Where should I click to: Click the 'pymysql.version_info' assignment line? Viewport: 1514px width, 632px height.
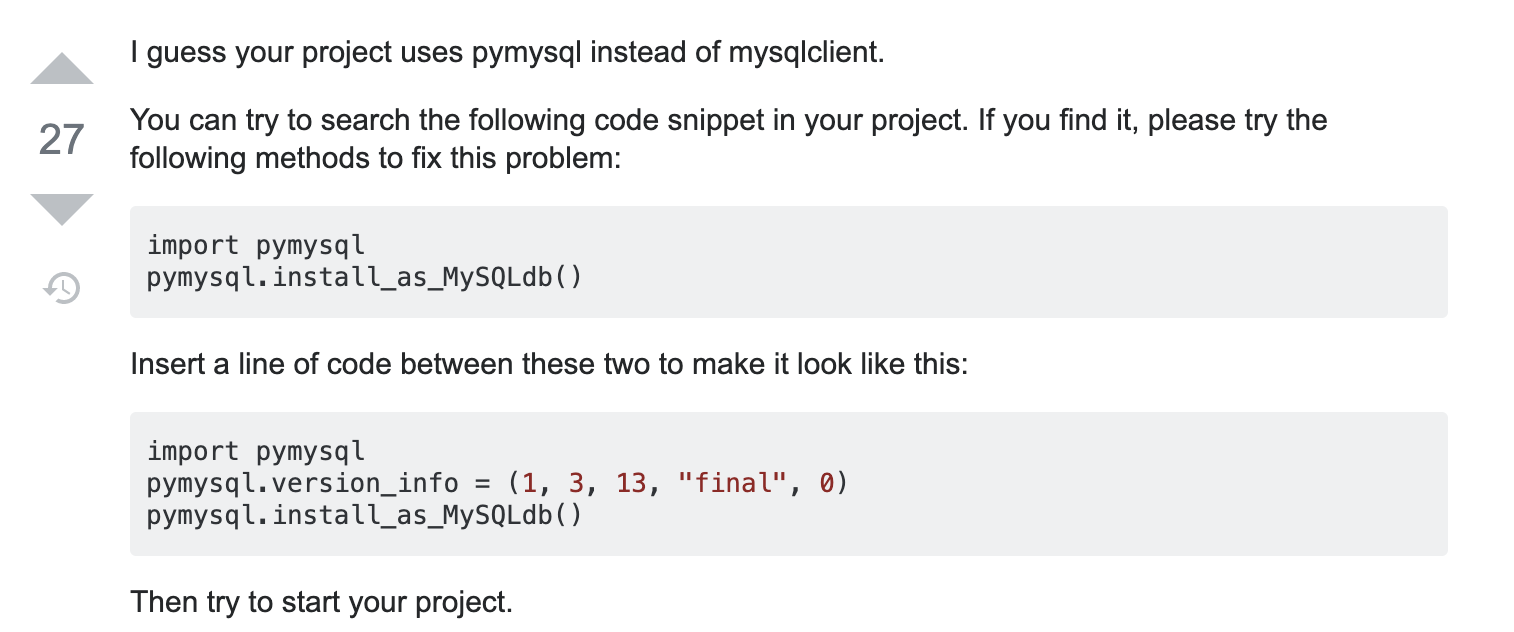(x=497, y=484)
